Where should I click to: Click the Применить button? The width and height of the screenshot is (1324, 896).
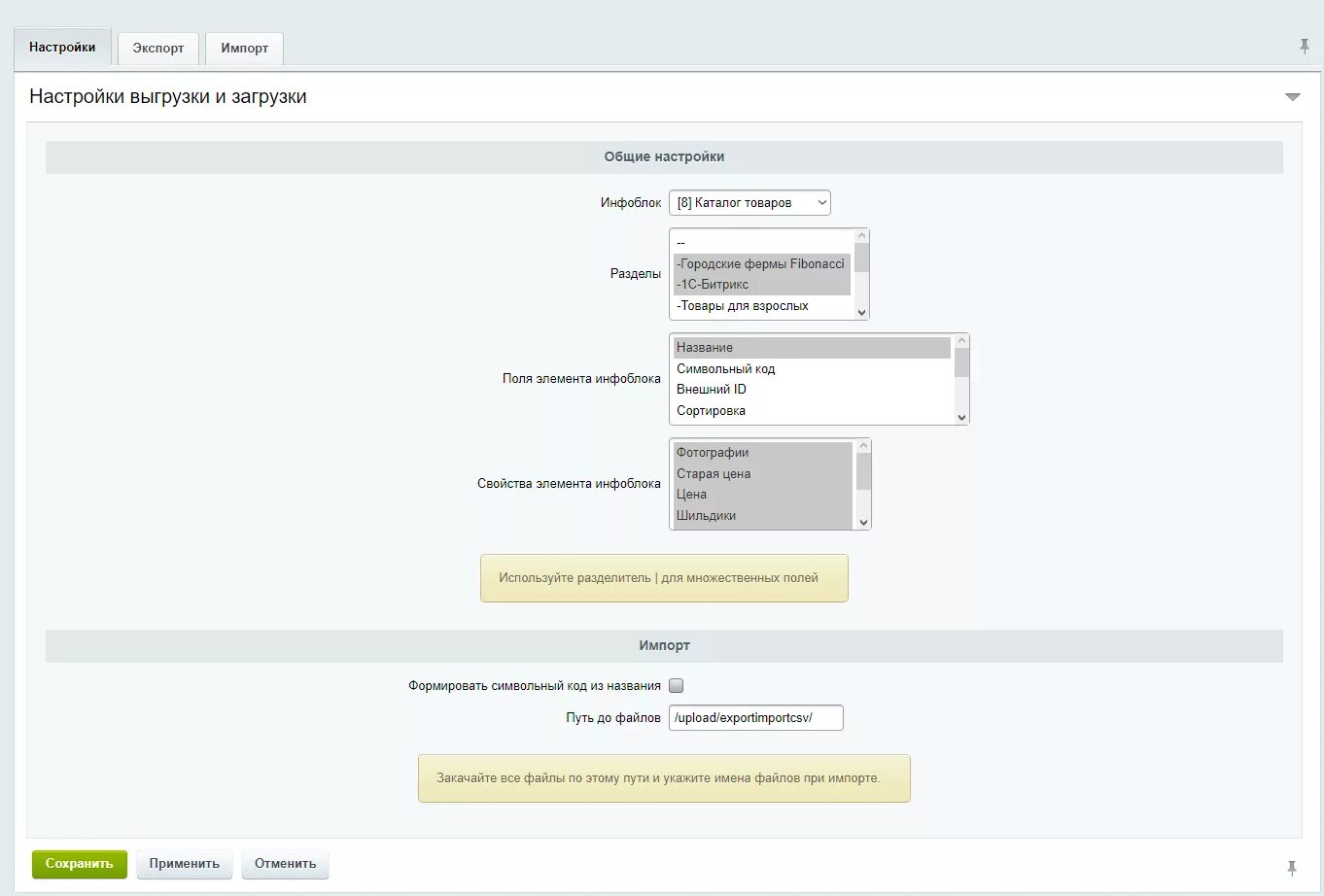click(184, 864)
